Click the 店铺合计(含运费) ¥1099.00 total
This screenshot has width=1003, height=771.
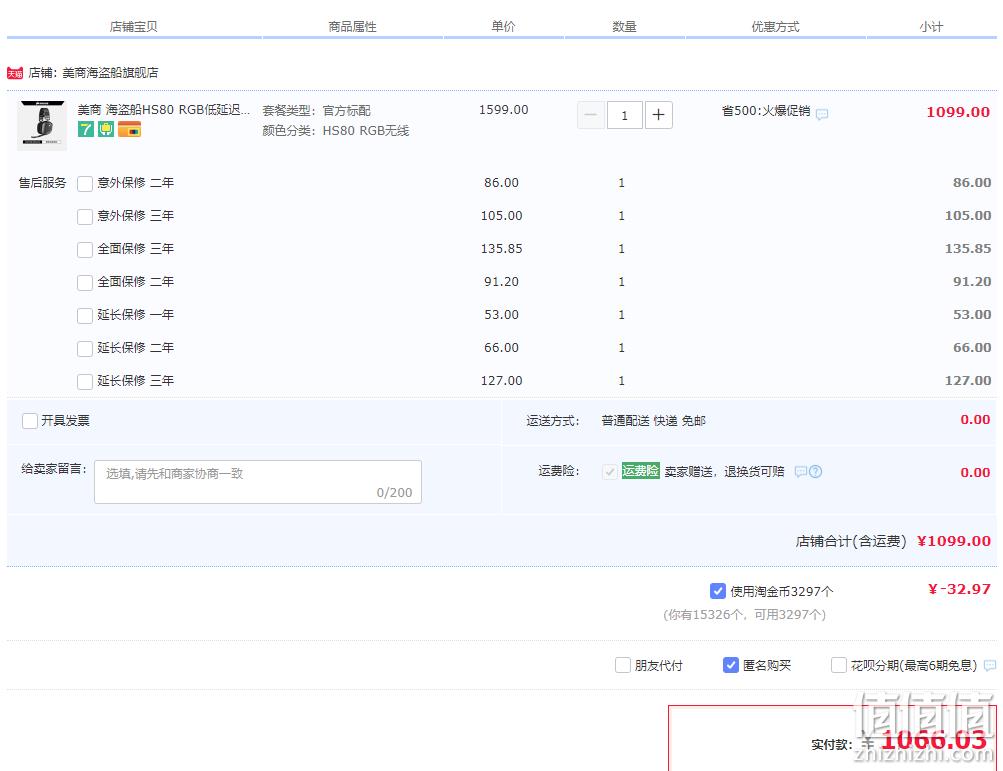893,541
